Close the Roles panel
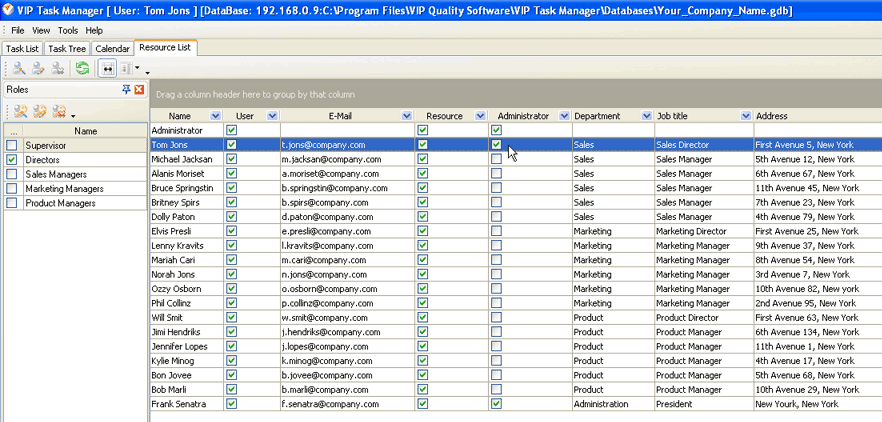 coord(139,89)
